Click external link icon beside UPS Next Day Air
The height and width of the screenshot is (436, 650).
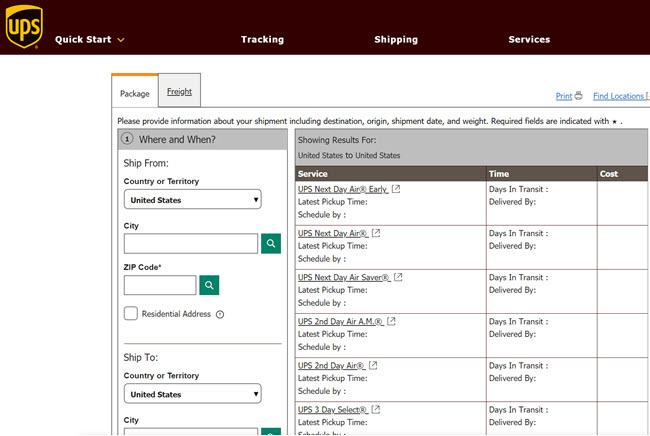pyautogui.click(x=376, y=233)
